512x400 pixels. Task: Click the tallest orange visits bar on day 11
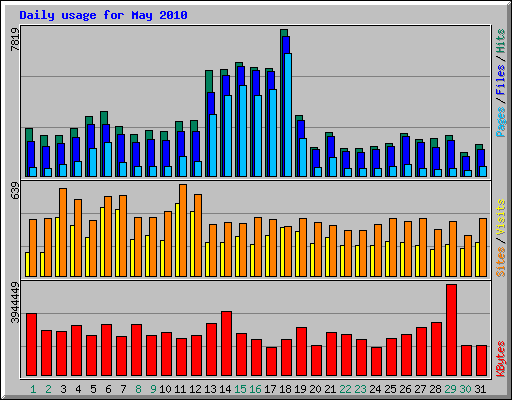pyautogui.click(x=183, y=230)
